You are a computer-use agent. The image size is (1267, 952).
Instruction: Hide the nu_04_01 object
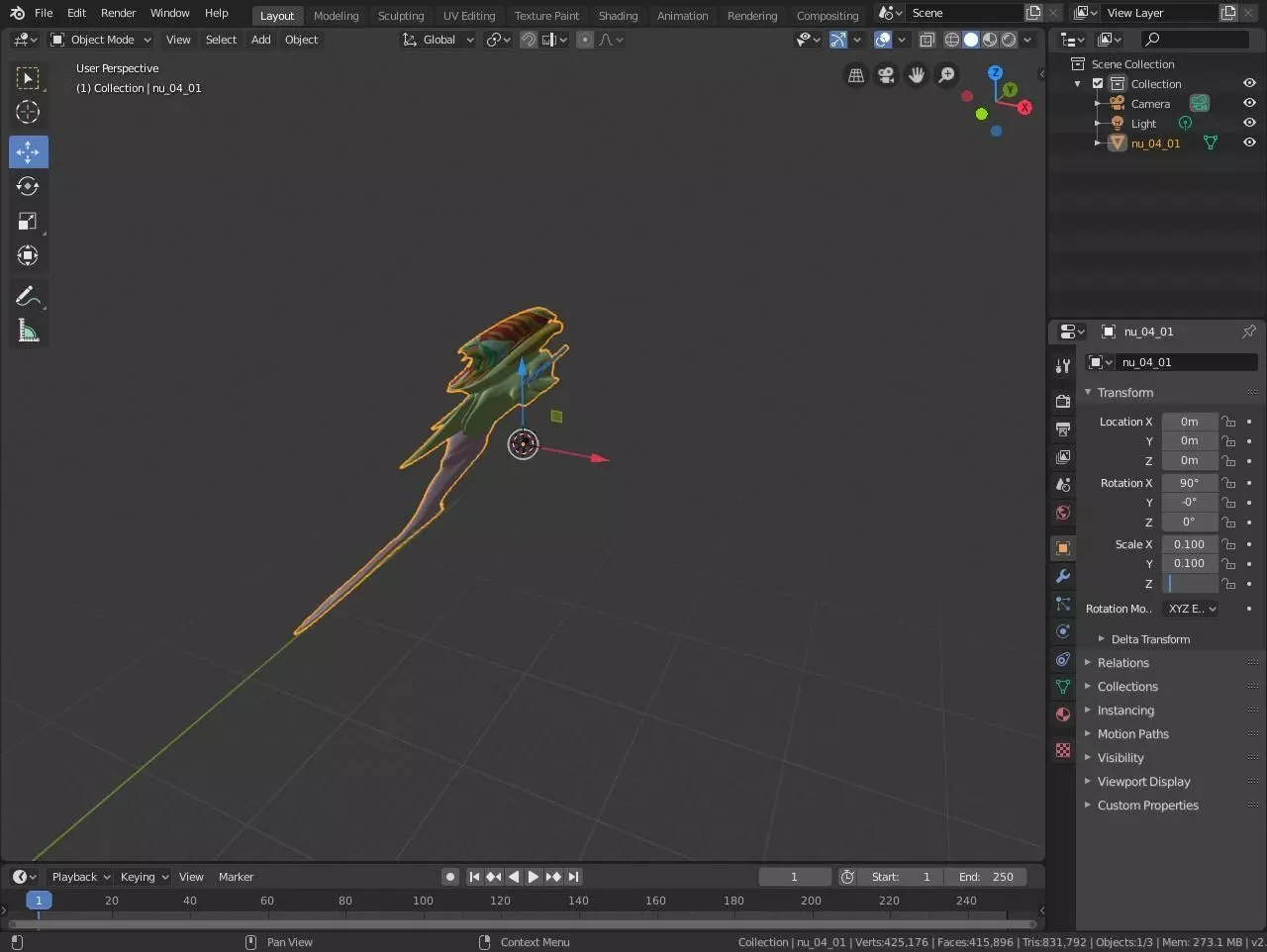coord(1249,143)
